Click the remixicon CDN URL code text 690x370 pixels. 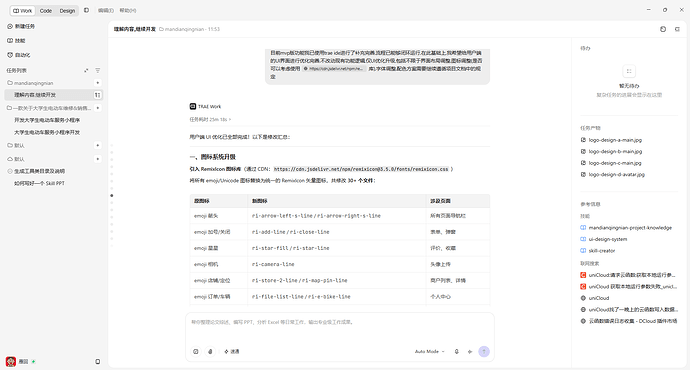(x=361, y=169)
